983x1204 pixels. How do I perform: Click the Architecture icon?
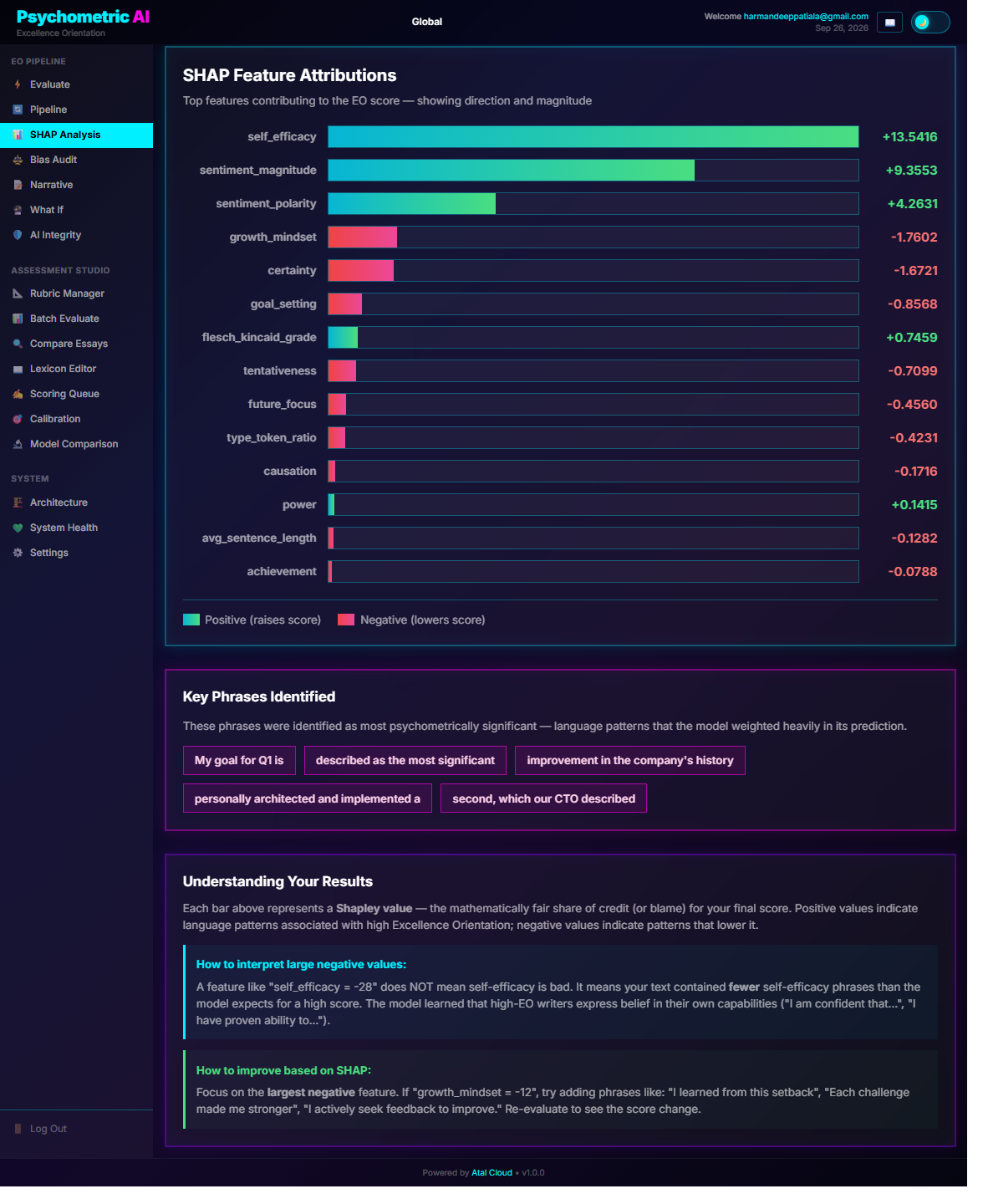[18, 503]
